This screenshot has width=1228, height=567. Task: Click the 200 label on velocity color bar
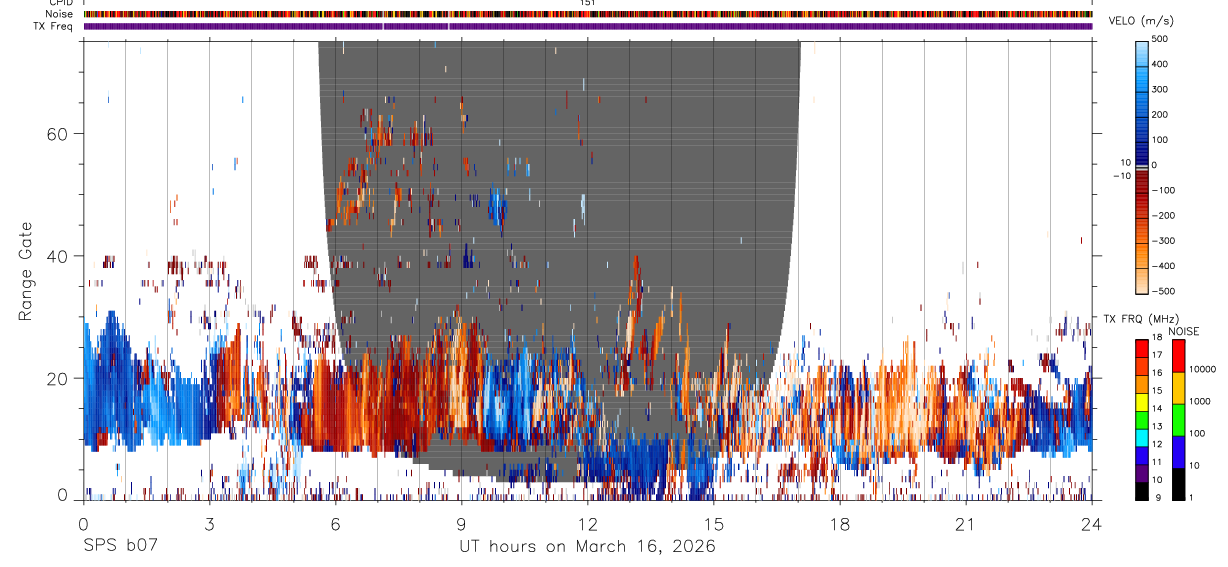tap(1162, 115)
